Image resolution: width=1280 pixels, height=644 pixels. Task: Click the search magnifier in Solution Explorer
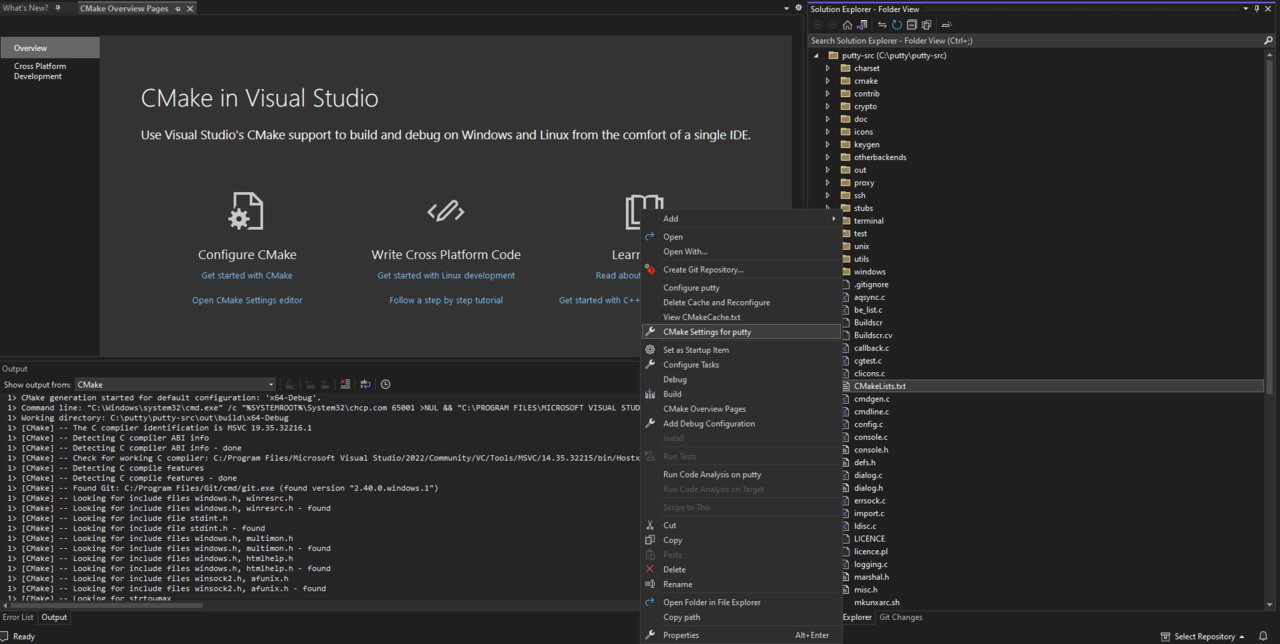[1268, 41]
